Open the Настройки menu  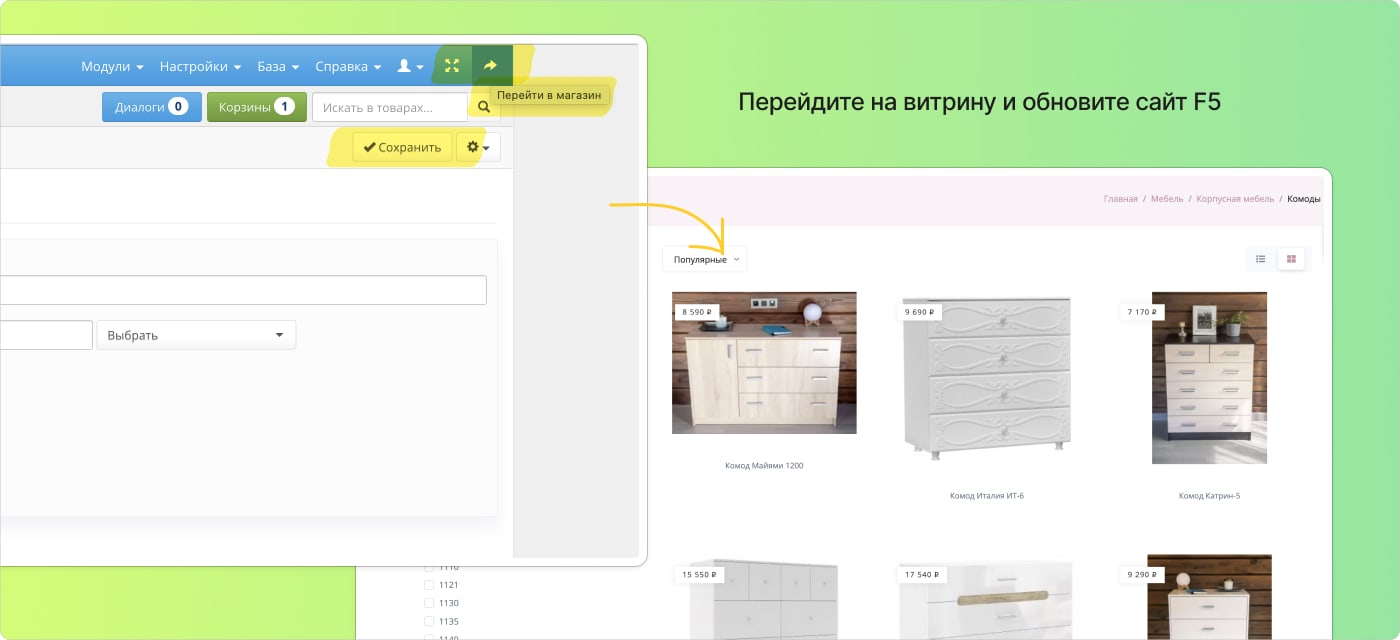200,66
